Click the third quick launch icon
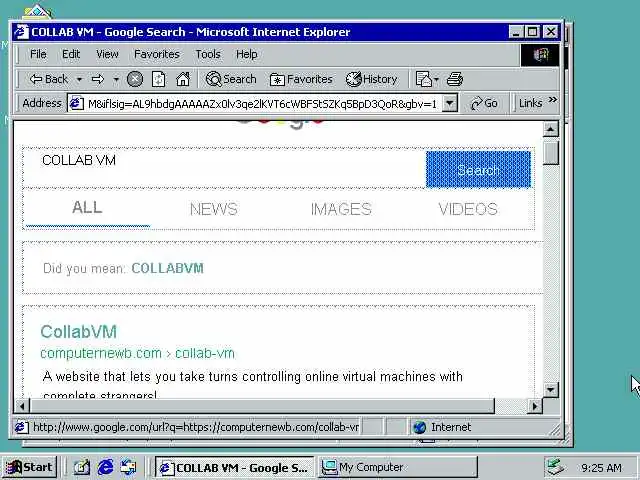 (x=128, y=467)
